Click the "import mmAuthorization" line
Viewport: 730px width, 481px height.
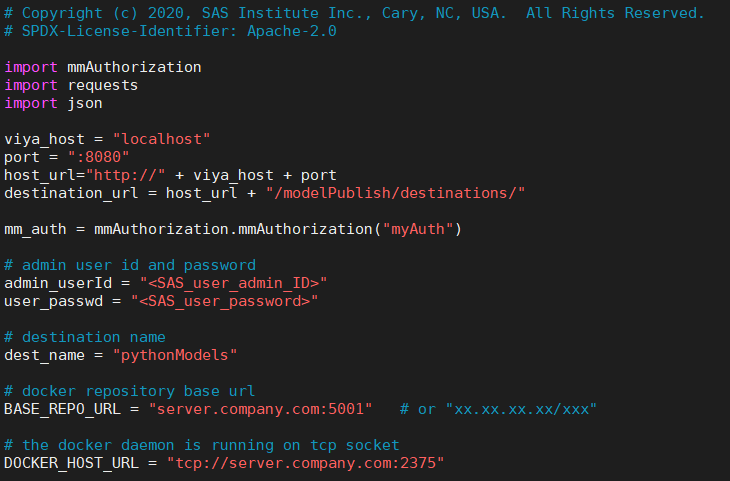click(103, 67)
